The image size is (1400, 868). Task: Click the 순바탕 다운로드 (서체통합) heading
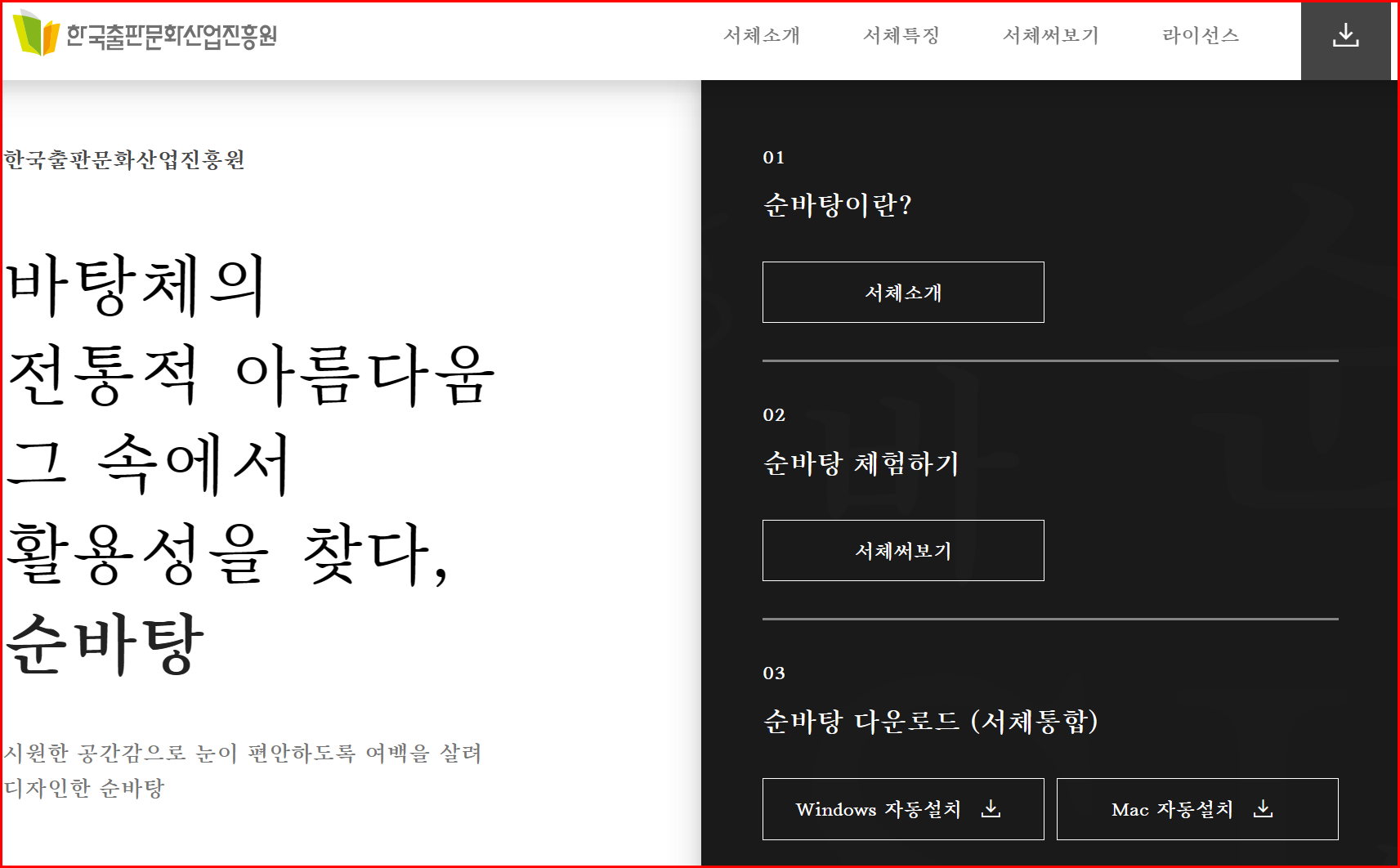click(931, 722)
